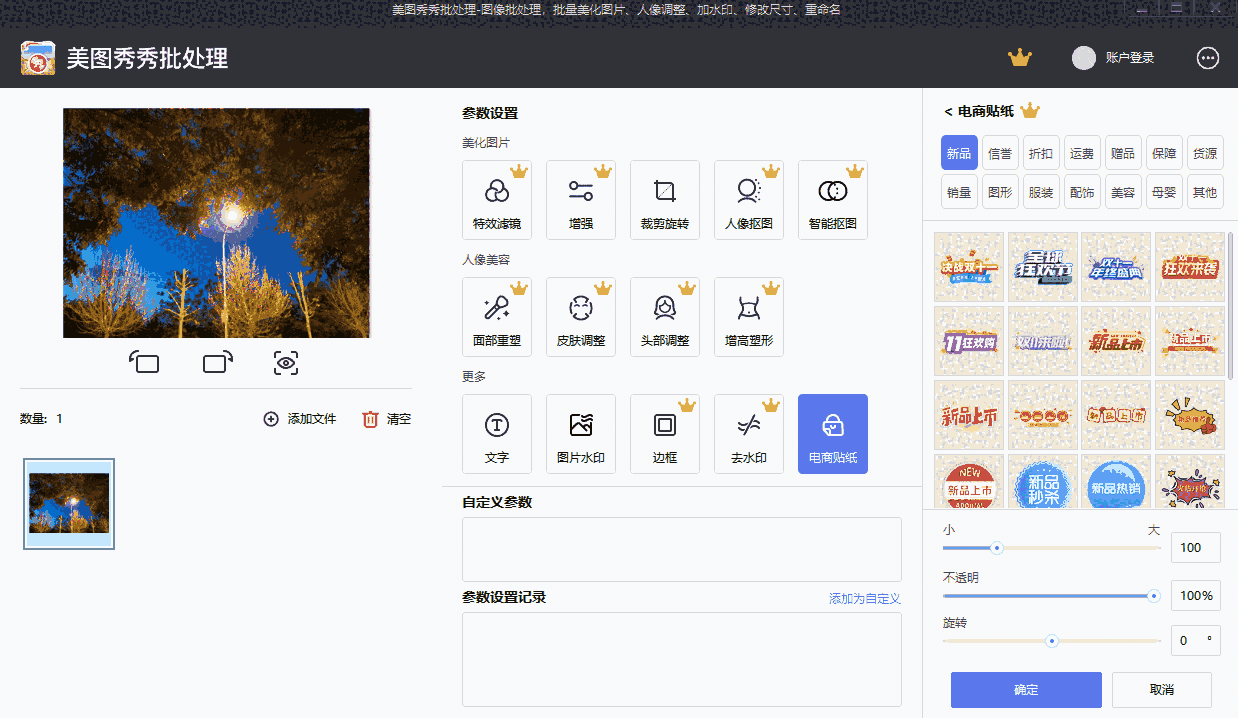This screenshot has width=1238, height=718.
Task: Open the 文字 text tool
Action: 497,434
